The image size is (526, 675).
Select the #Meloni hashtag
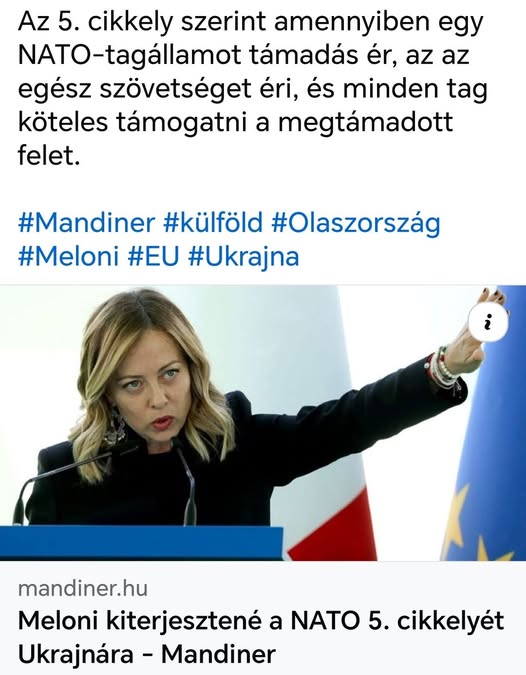(68, 257)
